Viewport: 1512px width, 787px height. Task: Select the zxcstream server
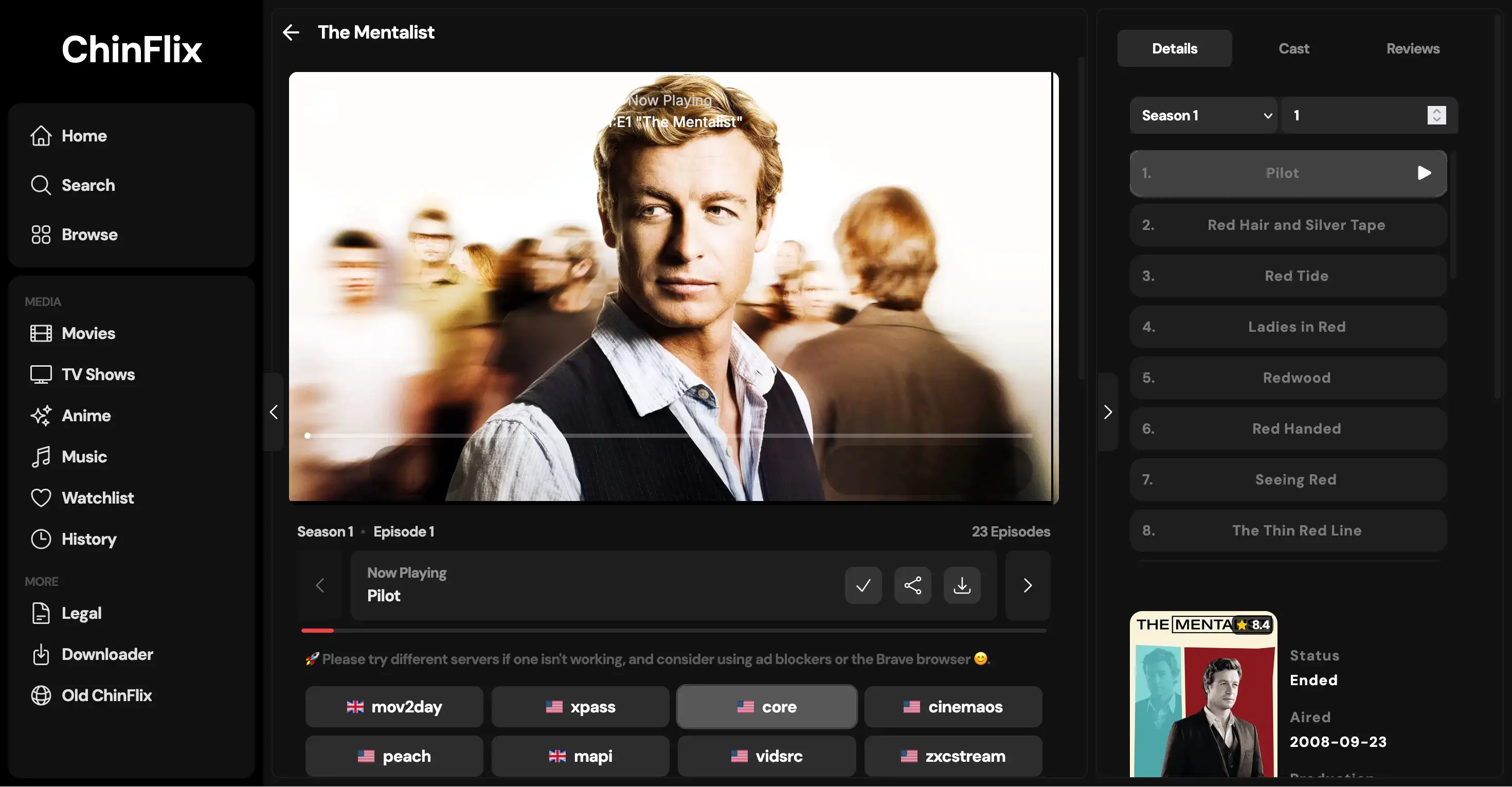952,756
